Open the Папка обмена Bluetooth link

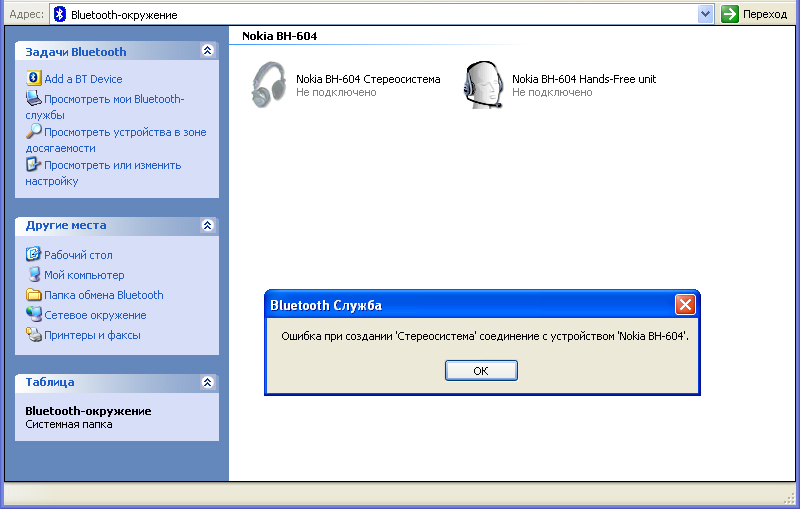104,295
